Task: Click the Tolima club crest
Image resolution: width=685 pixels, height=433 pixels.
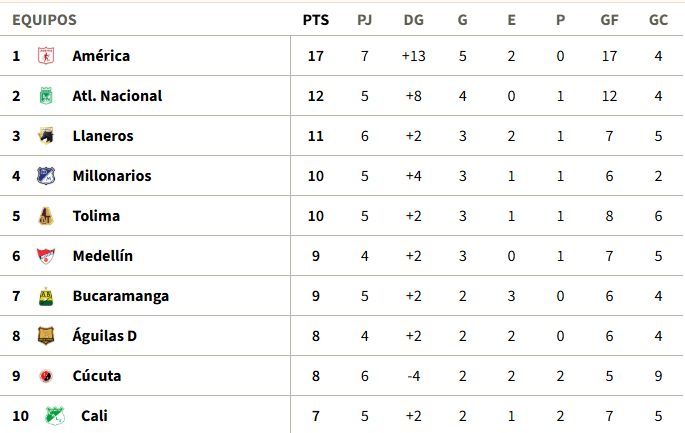Action: [46, 216]
